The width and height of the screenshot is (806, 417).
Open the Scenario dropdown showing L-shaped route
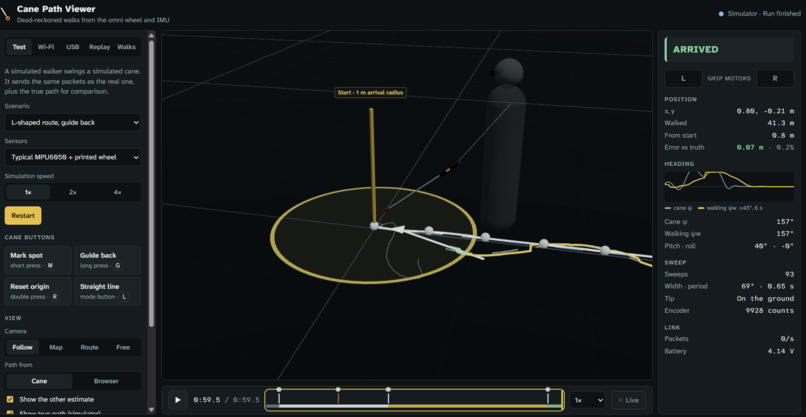[72, 122]
